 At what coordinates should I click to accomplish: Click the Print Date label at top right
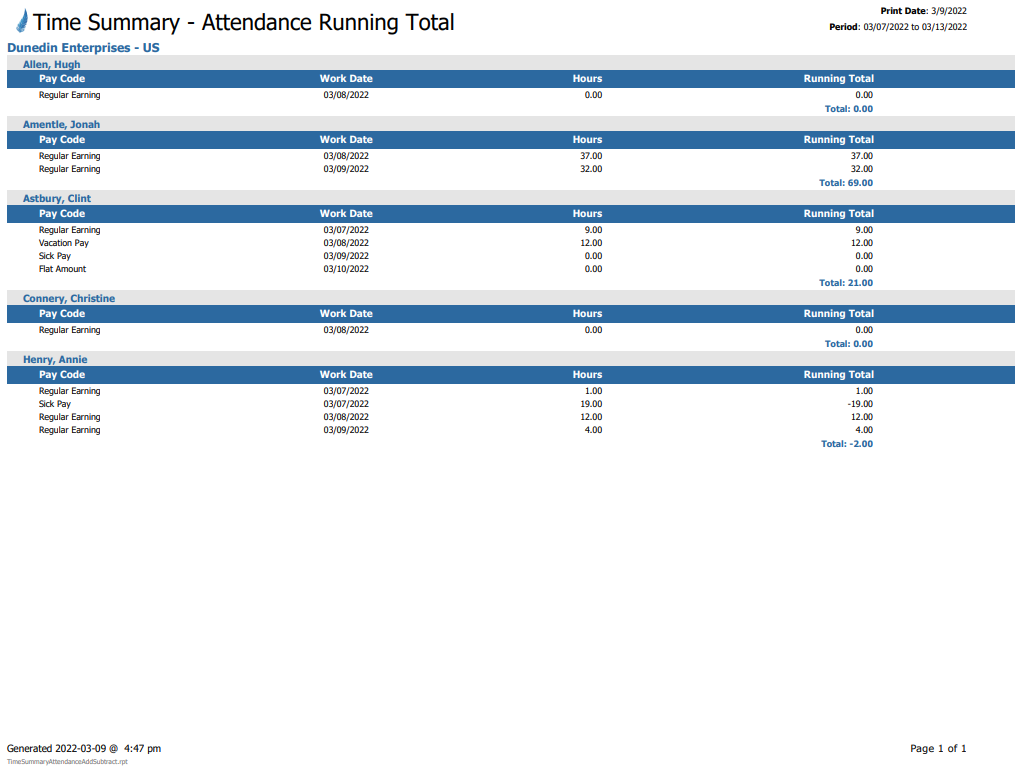pyautogui.click(x=904, y=11)
